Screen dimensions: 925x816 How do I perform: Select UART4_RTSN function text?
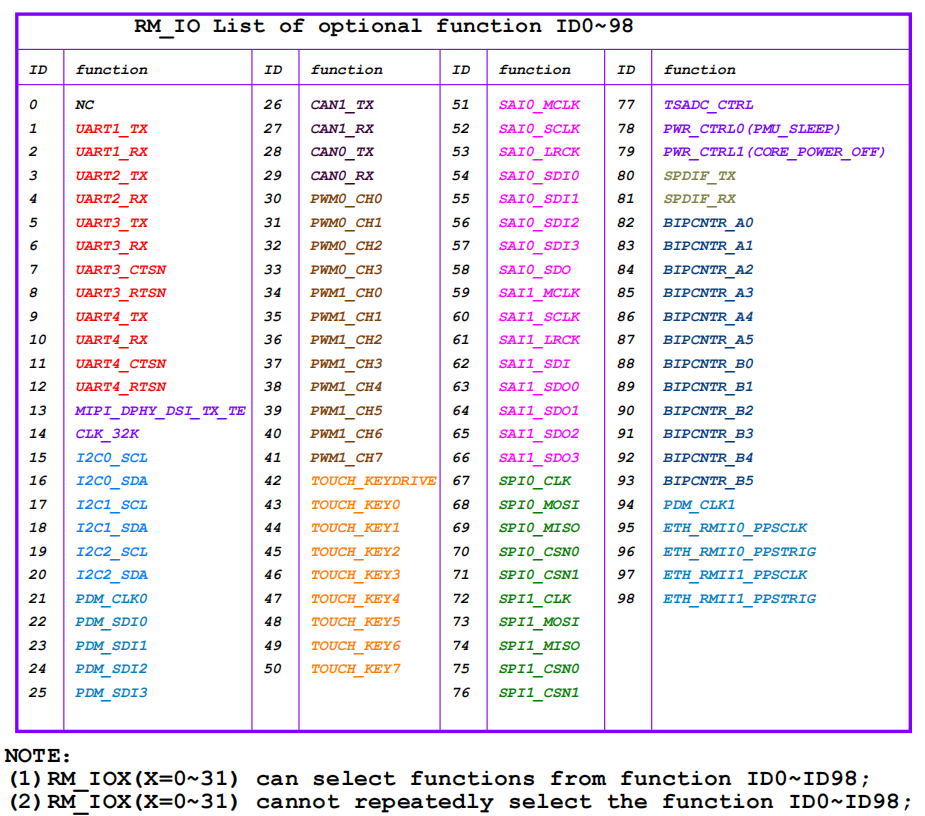[121, 387]
